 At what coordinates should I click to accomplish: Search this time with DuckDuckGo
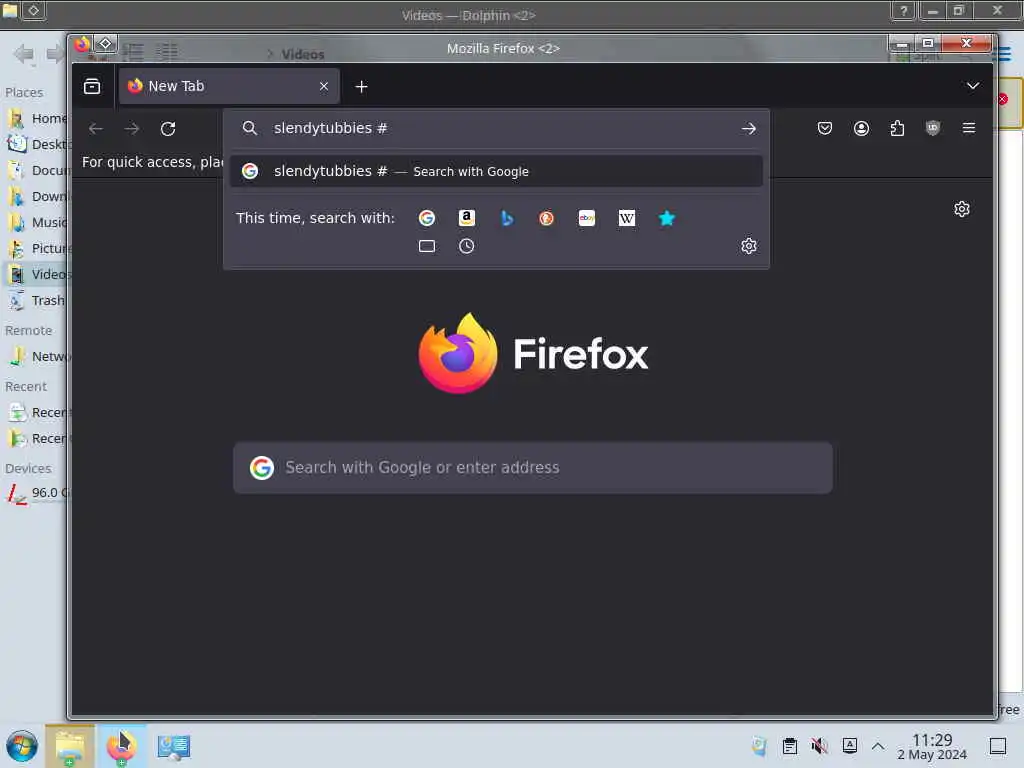pyautogui.click(x=547, y=218)
